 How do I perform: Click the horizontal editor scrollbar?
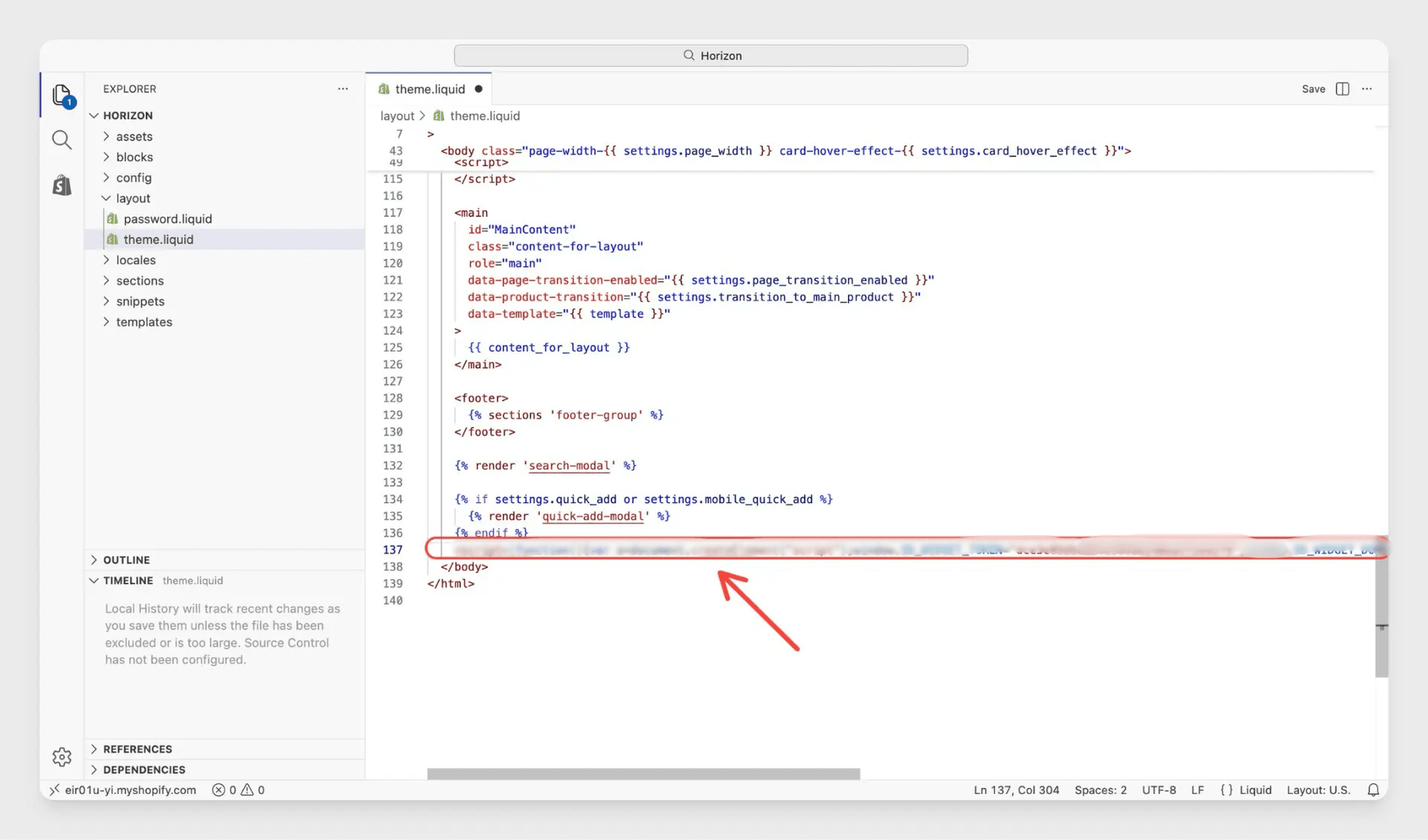643,774
